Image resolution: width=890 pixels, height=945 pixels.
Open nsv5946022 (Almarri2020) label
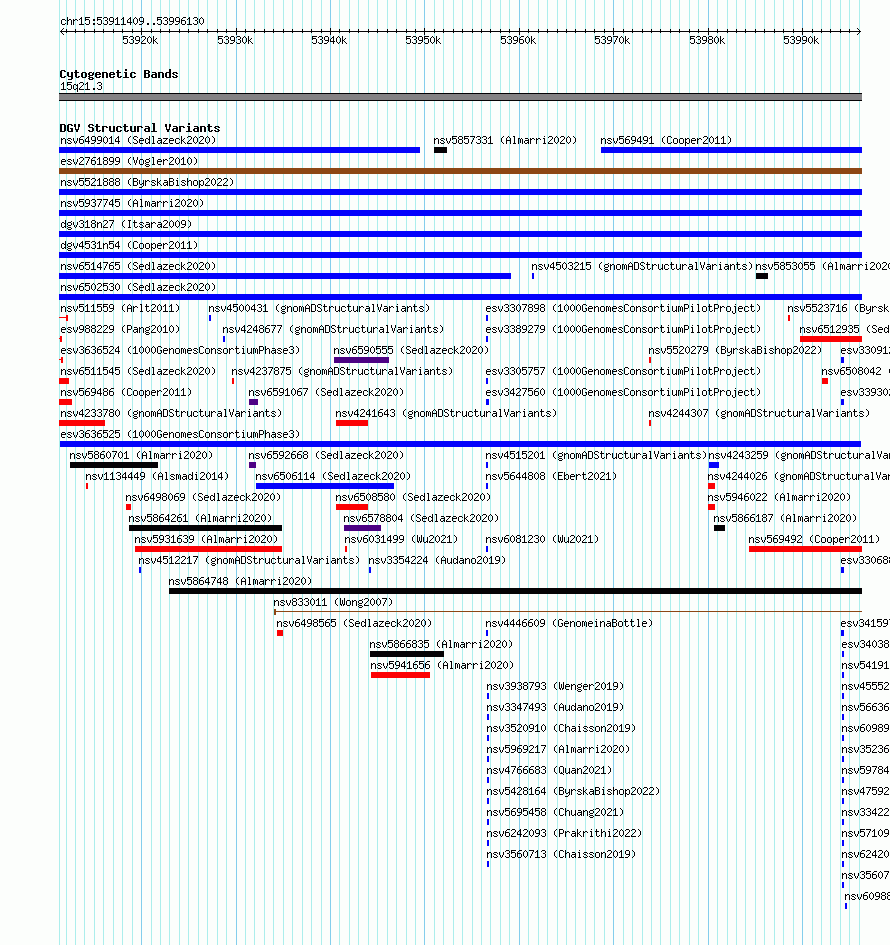coord(779,498)
